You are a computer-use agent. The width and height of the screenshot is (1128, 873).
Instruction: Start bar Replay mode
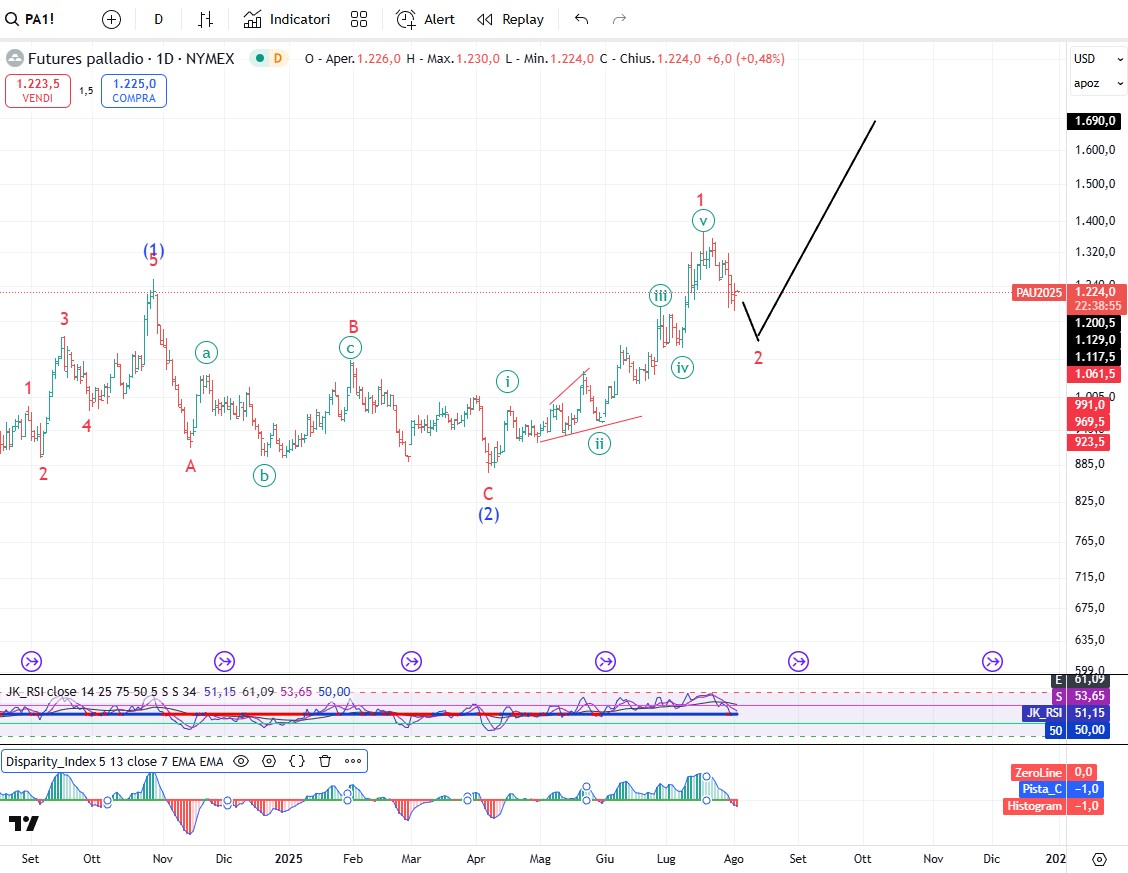pos(510,19)
